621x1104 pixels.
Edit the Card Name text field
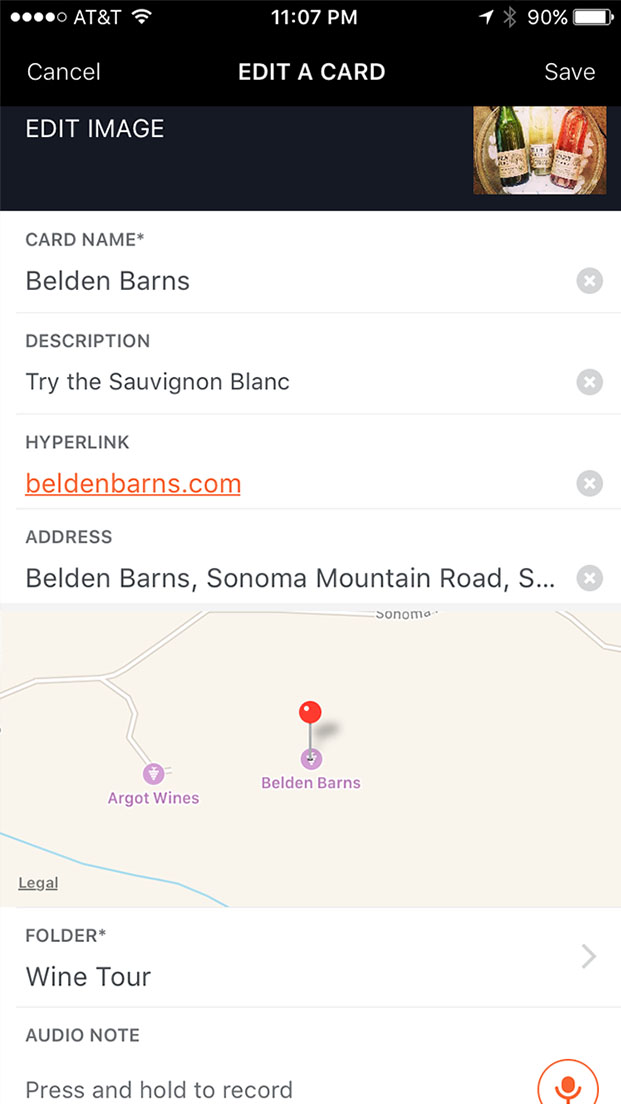tap(290, 281)
